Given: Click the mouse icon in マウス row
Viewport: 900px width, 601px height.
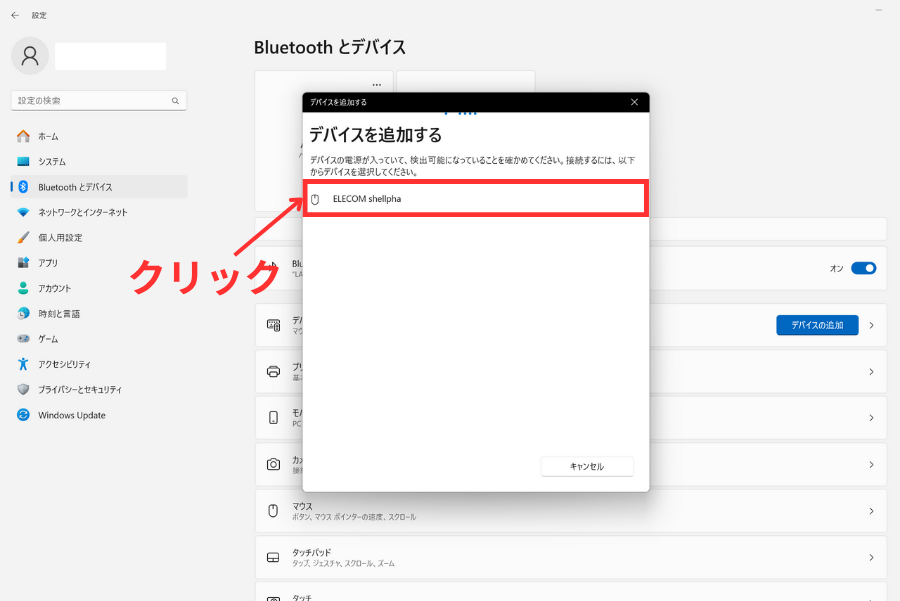Looking at the screenshot, I should tap(273, 510).
